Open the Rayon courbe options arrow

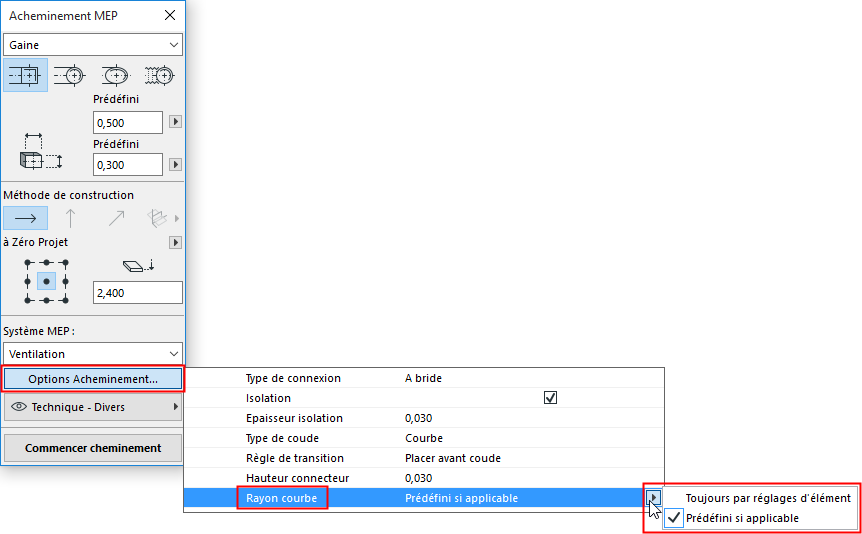654,498
